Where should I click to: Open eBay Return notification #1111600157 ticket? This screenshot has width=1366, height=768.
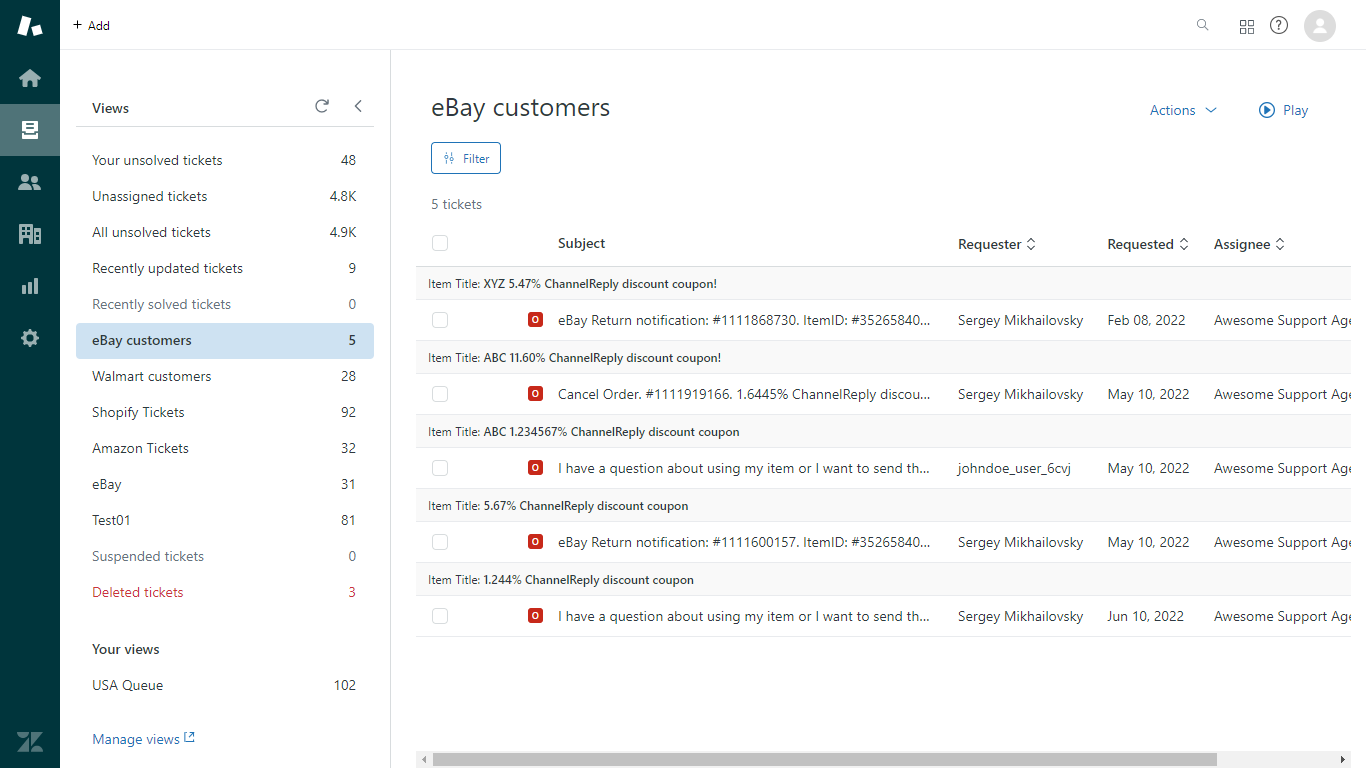[x=744, y=542]
